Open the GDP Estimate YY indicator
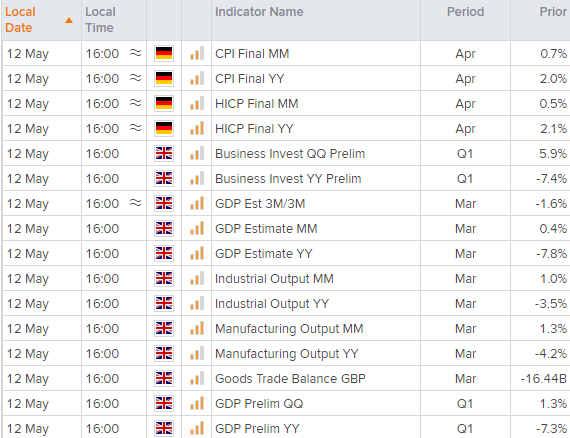Screen dimensions: 570x438 [264, 253]
